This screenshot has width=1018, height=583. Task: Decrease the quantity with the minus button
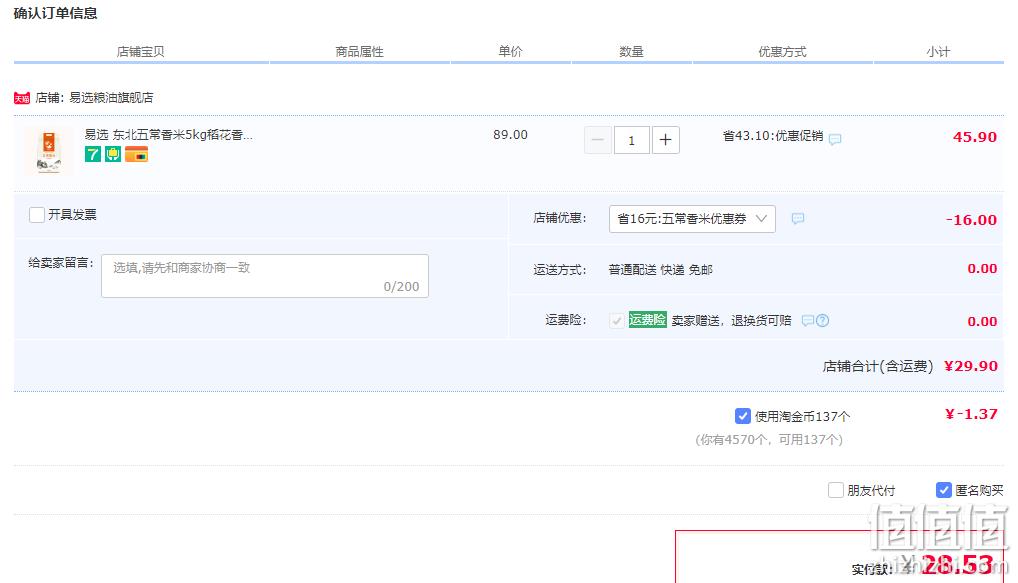coord(598,140)
